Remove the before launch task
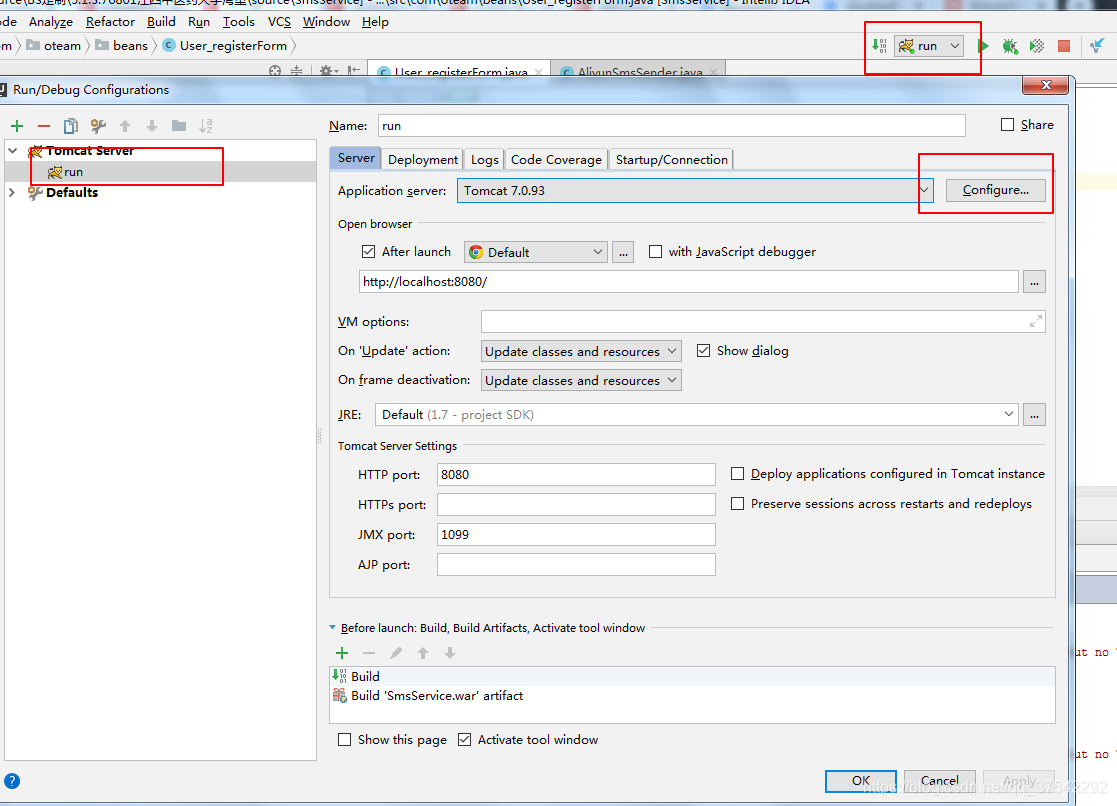The image size is (1117, 806). pos(369,653)
